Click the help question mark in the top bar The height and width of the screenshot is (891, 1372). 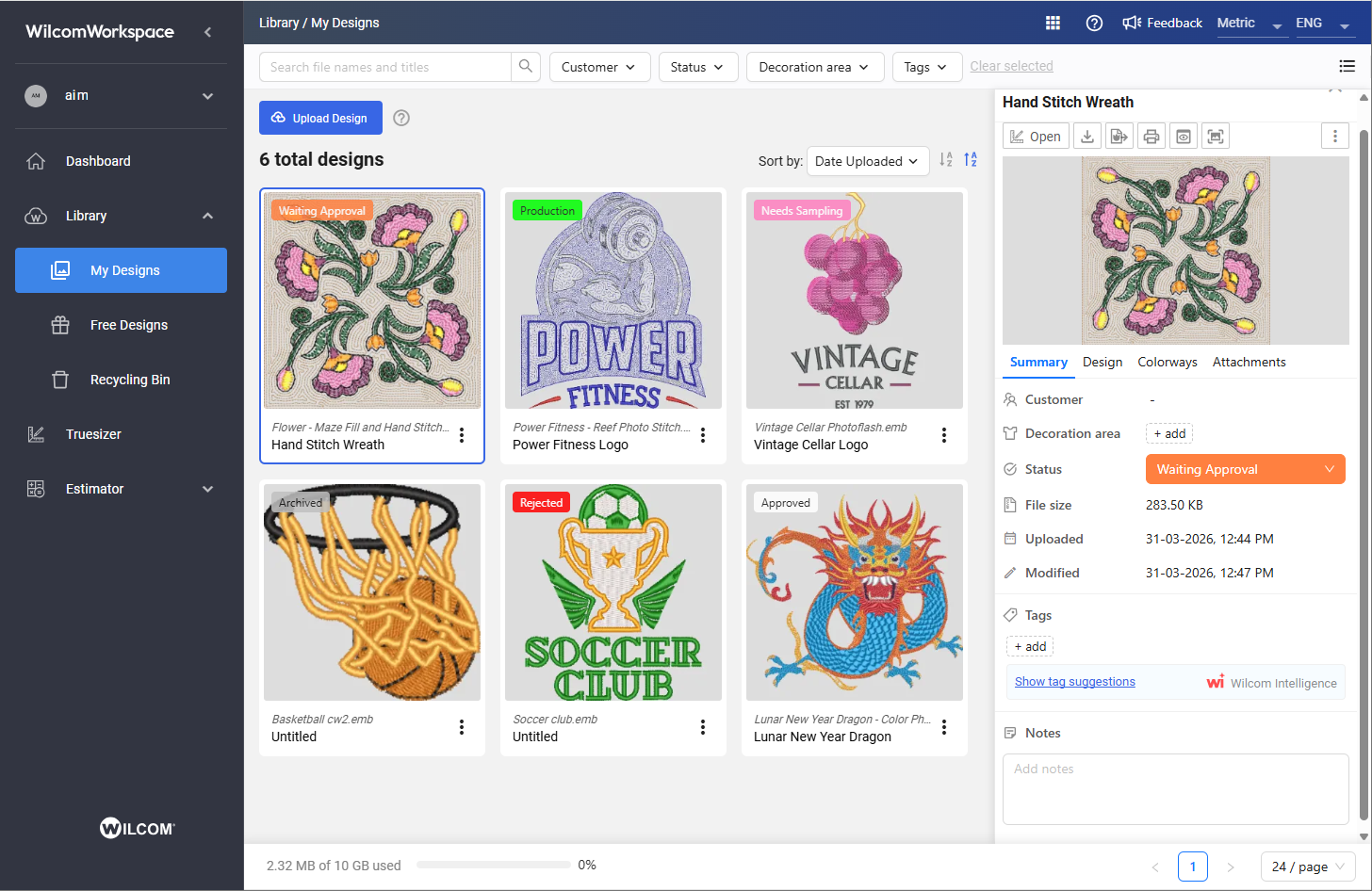[1094, 23]
